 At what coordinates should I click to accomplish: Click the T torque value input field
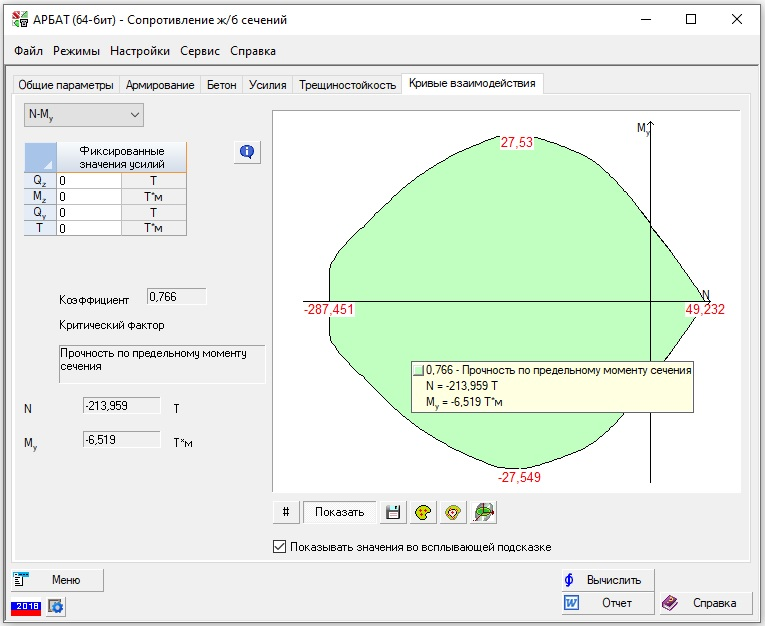[x=88, y=228]
